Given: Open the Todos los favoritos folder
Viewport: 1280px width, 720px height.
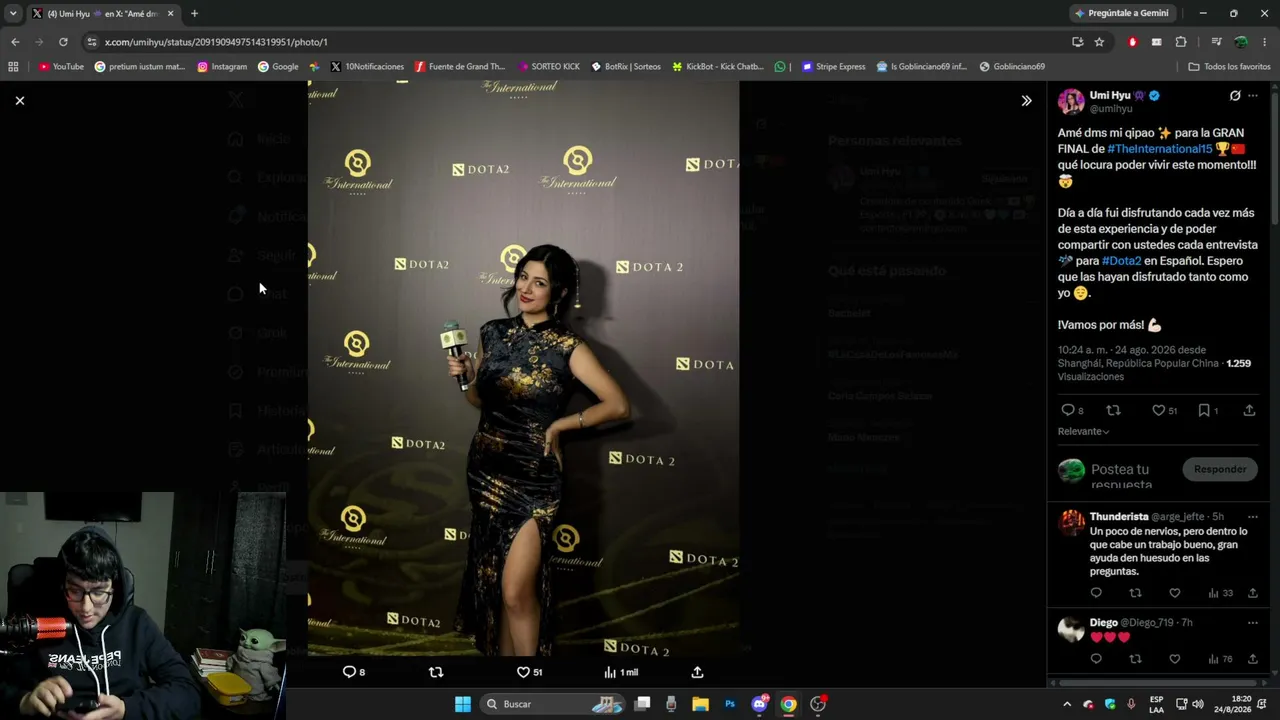Looking at the screenshot, I should (x=1229, y=67).
